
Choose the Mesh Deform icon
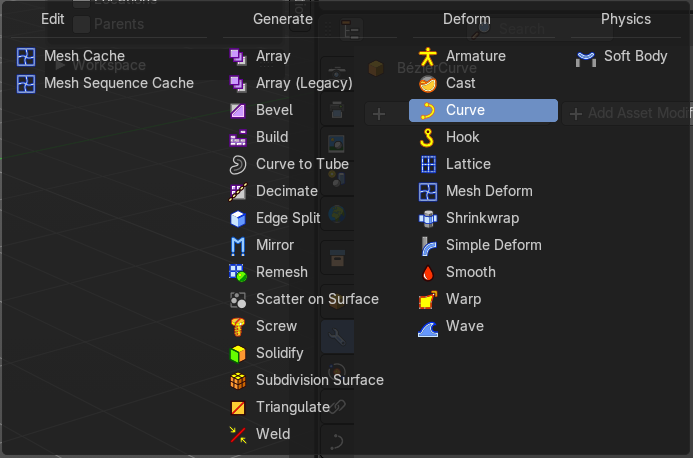pyautogui.click(x=428, y=191)
